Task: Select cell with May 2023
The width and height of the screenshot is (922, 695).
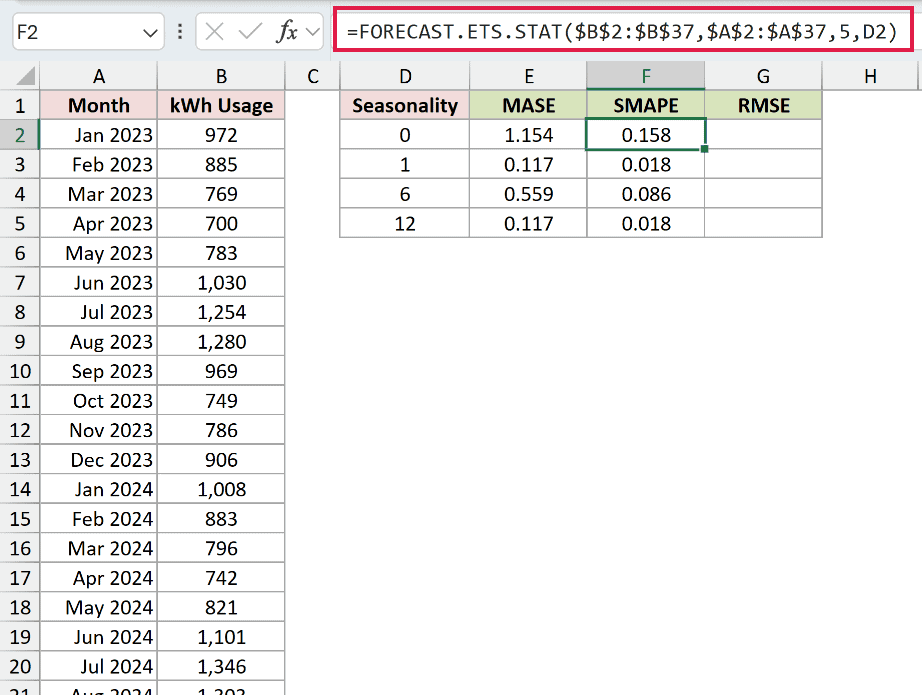Action: (x=99, y=253)
